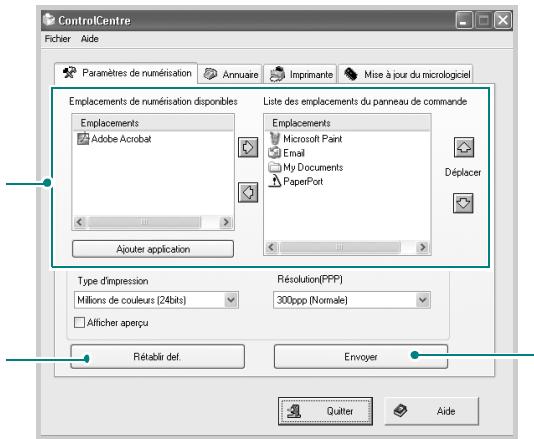Click right scroll arrow of available locations list
534x439 pixels.
click(x=225, y=222)
